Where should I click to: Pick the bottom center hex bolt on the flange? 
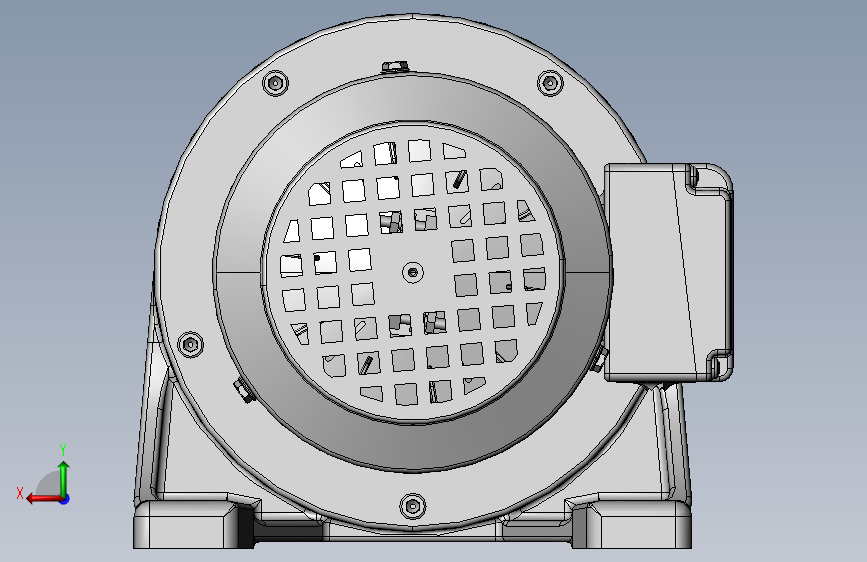(x=412, y=506)
